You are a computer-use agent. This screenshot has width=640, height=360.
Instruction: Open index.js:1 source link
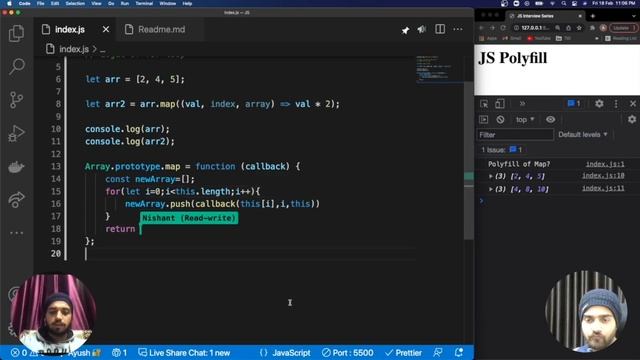(605, 164)
